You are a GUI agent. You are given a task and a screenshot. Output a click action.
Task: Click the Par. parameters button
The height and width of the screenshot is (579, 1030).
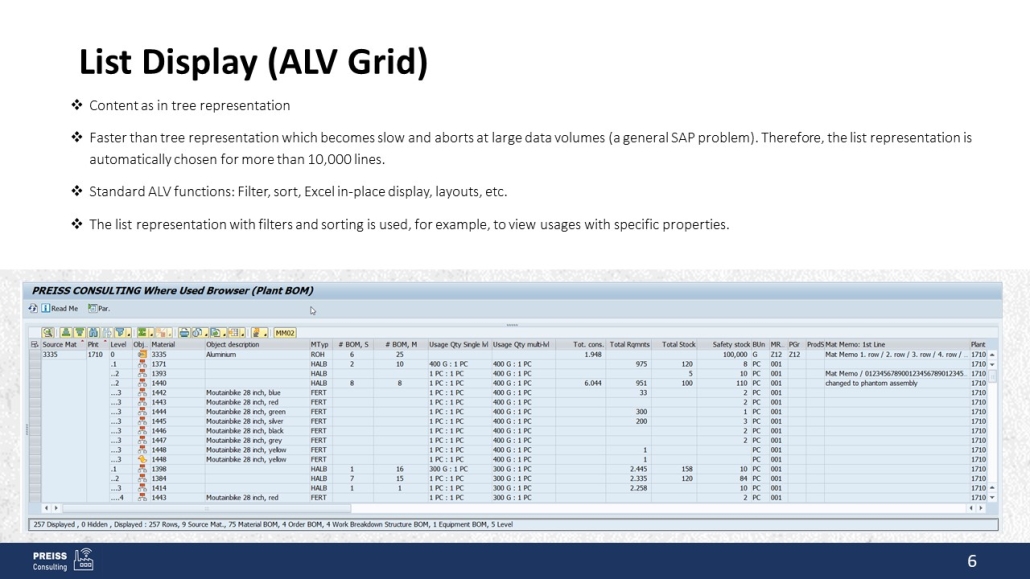pos(99,308)
